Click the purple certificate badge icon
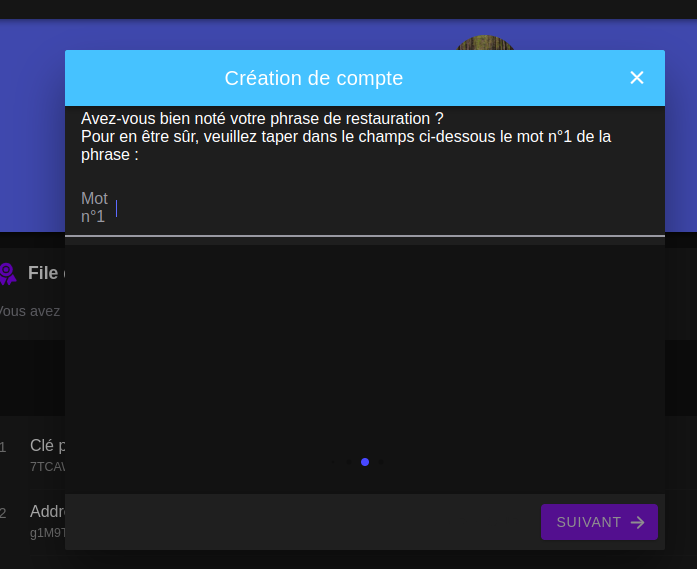This screenshot has height=569, width=697. point(7,273)
